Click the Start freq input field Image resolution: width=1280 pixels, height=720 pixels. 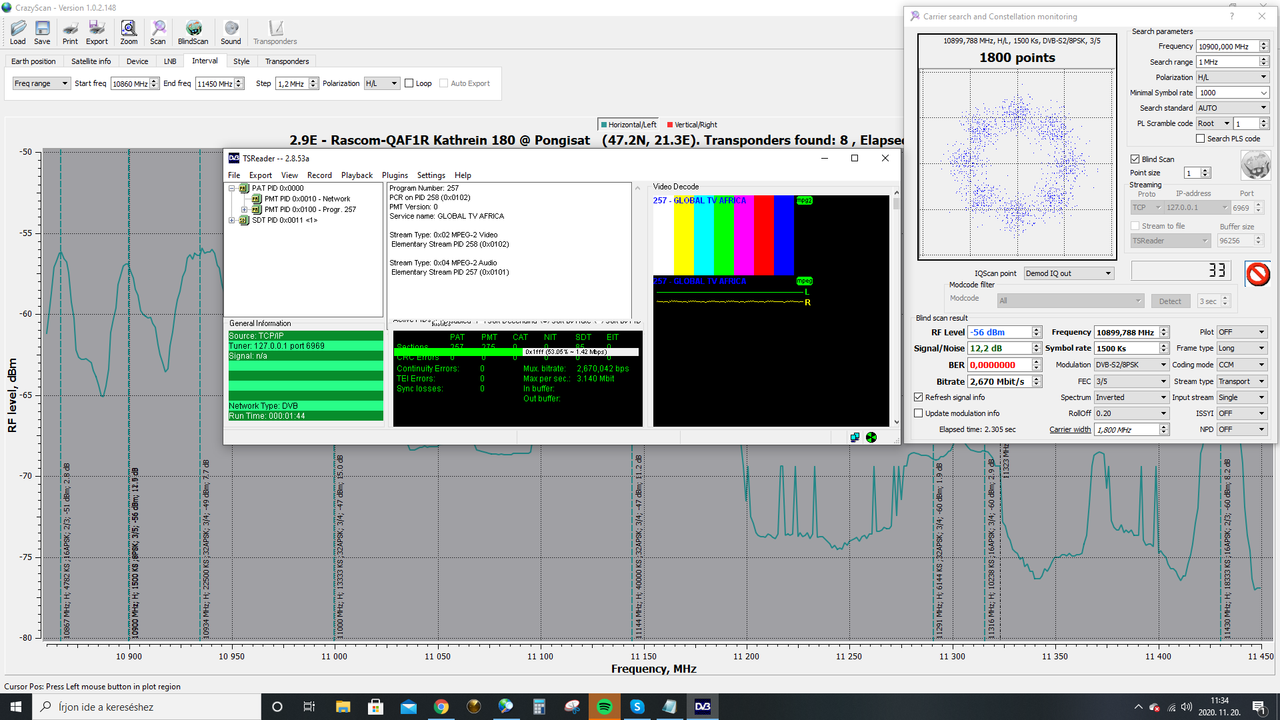pyautogui.click(x=130, y=83)
